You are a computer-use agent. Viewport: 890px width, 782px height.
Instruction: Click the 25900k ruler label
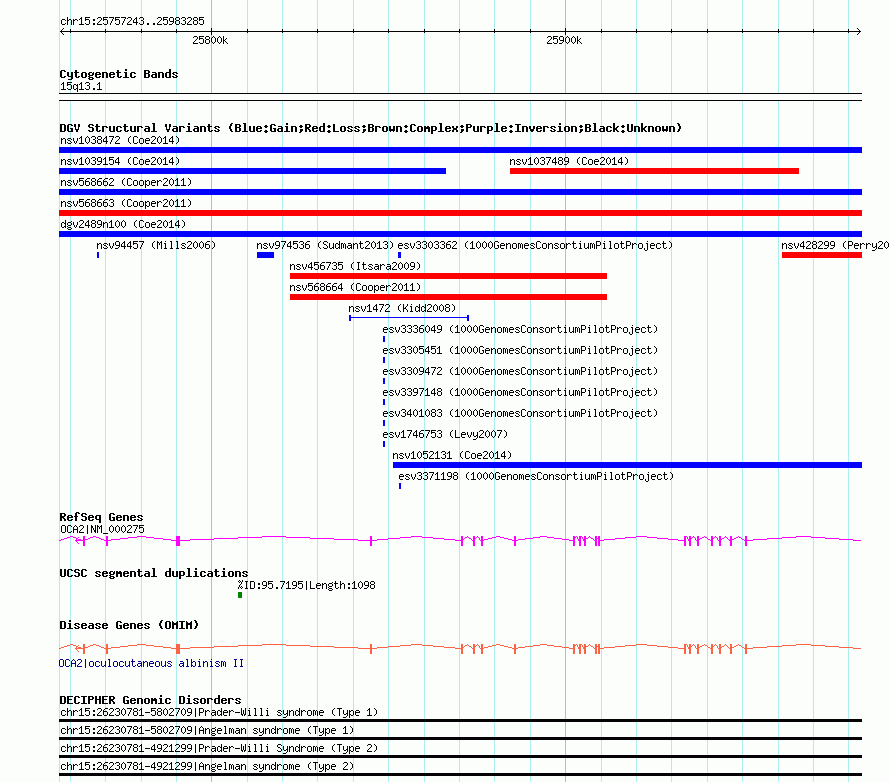tap(564, 40)
